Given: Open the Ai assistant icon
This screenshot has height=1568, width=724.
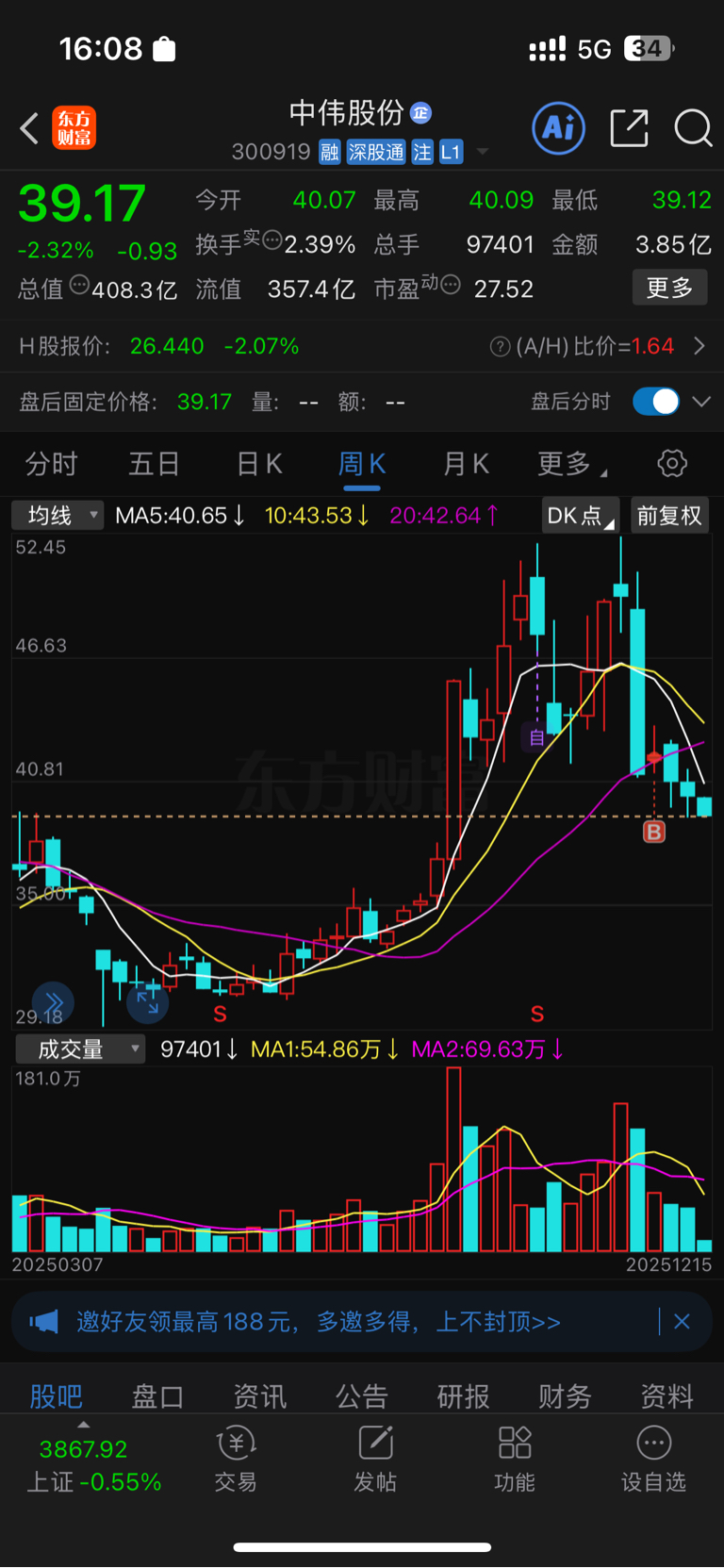Looking at the screenshot, I should pos(558,128).
